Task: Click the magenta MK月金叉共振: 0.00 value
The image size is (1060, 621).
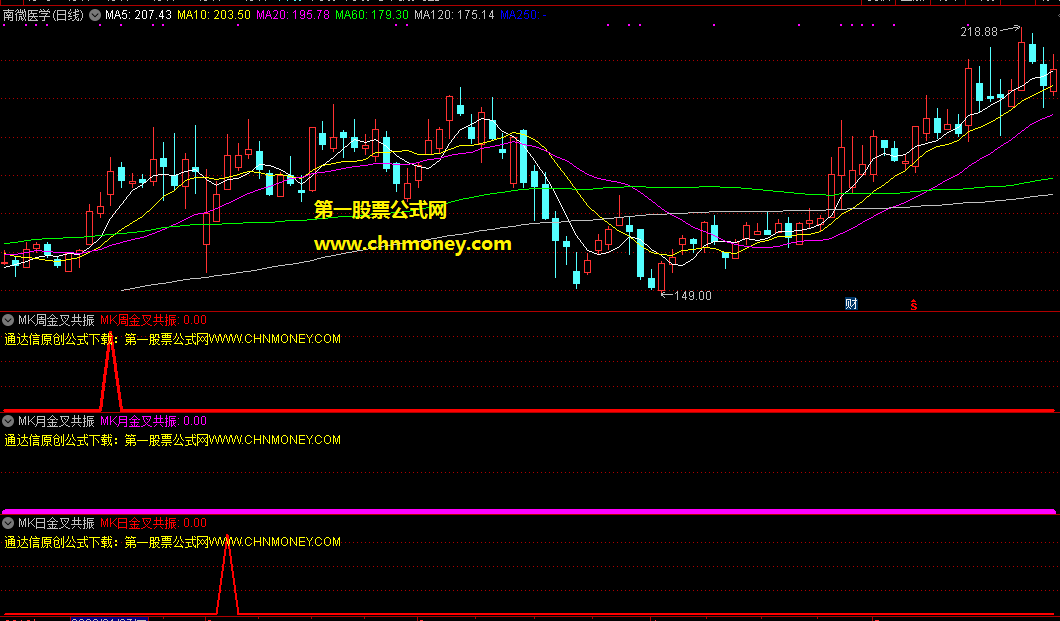Action: pos(153,421)
